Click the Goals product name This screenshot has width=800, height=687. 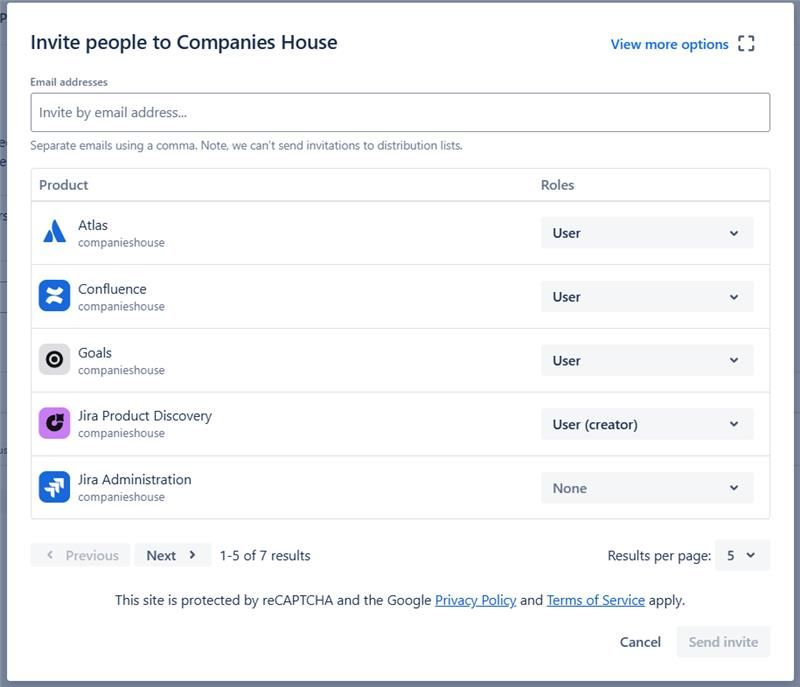click(x=95, y=353)
